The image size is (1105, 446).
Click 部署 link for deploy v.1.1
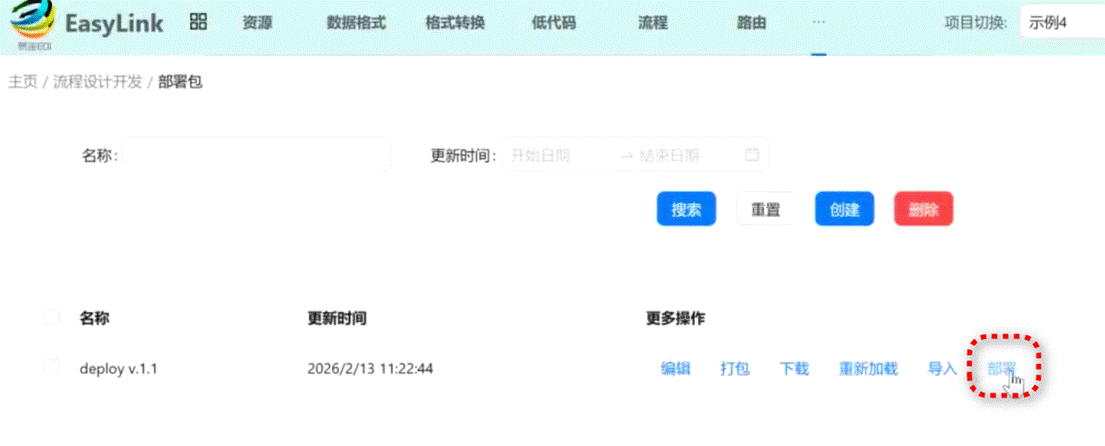[x=1002, y=369]
